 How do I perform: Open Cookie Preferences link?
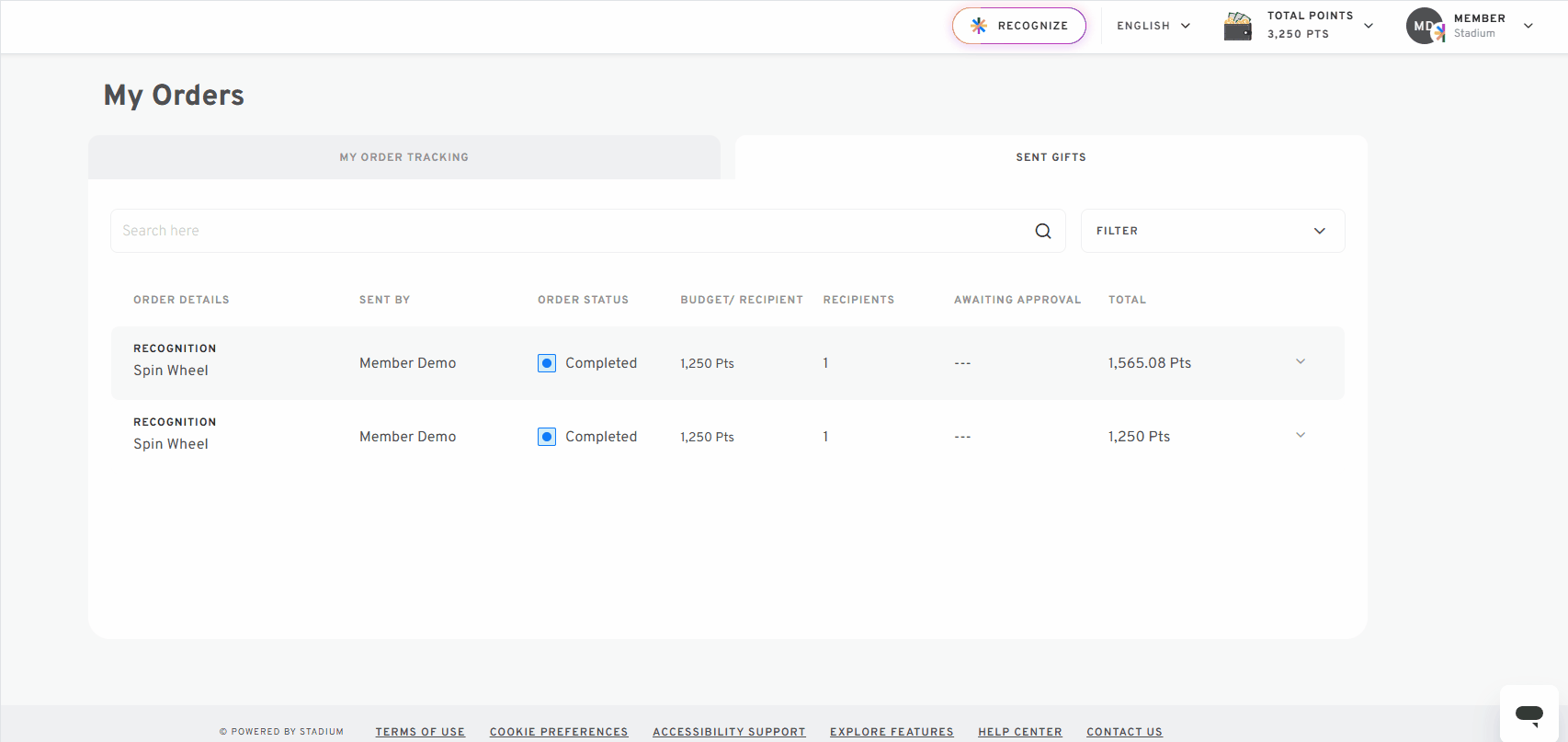tap(559, 732)
